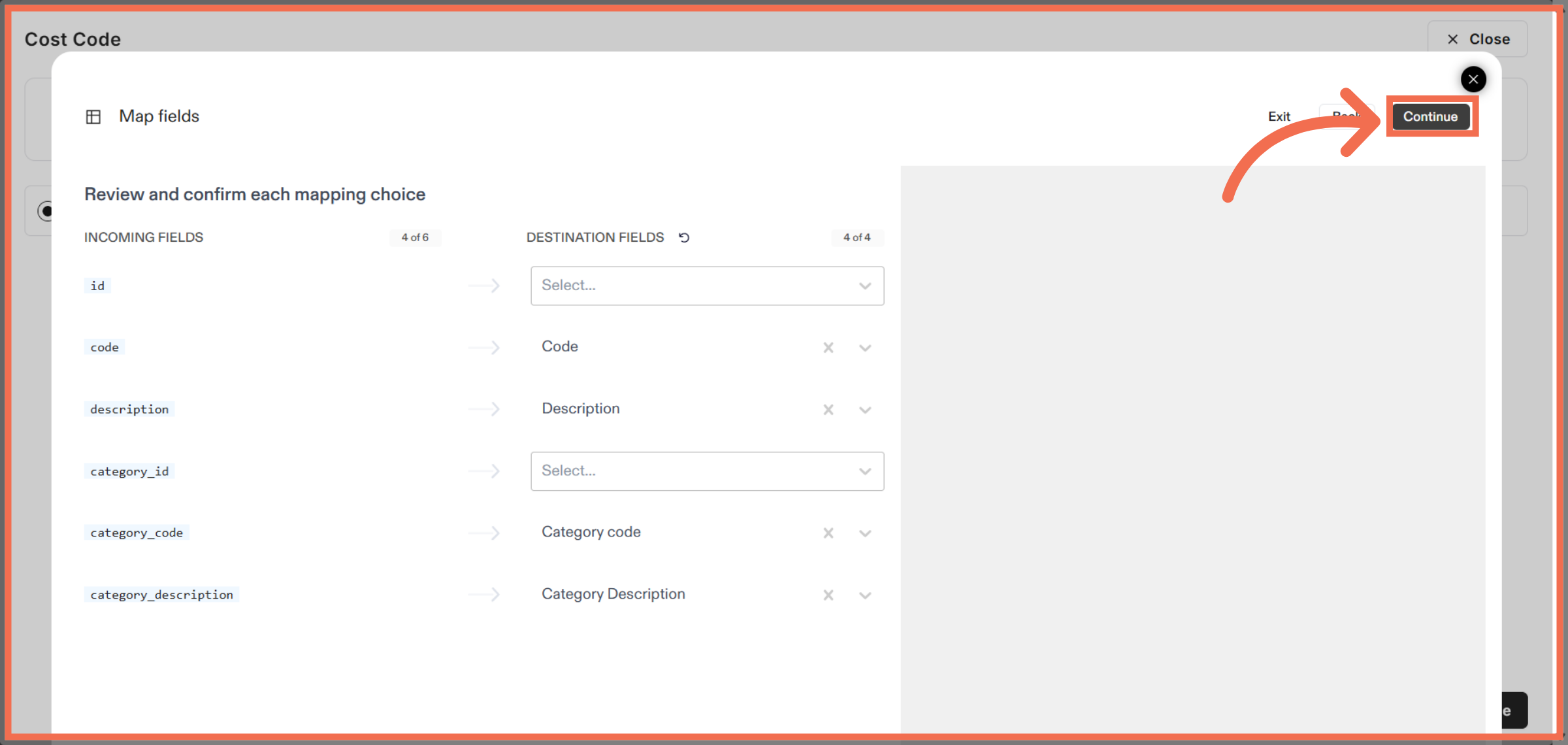Open the Select dropdown for the id field

(707, 286)
